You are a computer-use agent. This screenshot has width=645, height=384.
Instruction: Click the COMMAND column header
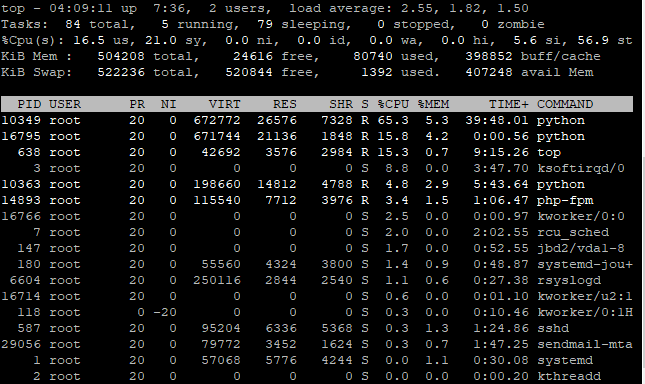tap(565, 104)
